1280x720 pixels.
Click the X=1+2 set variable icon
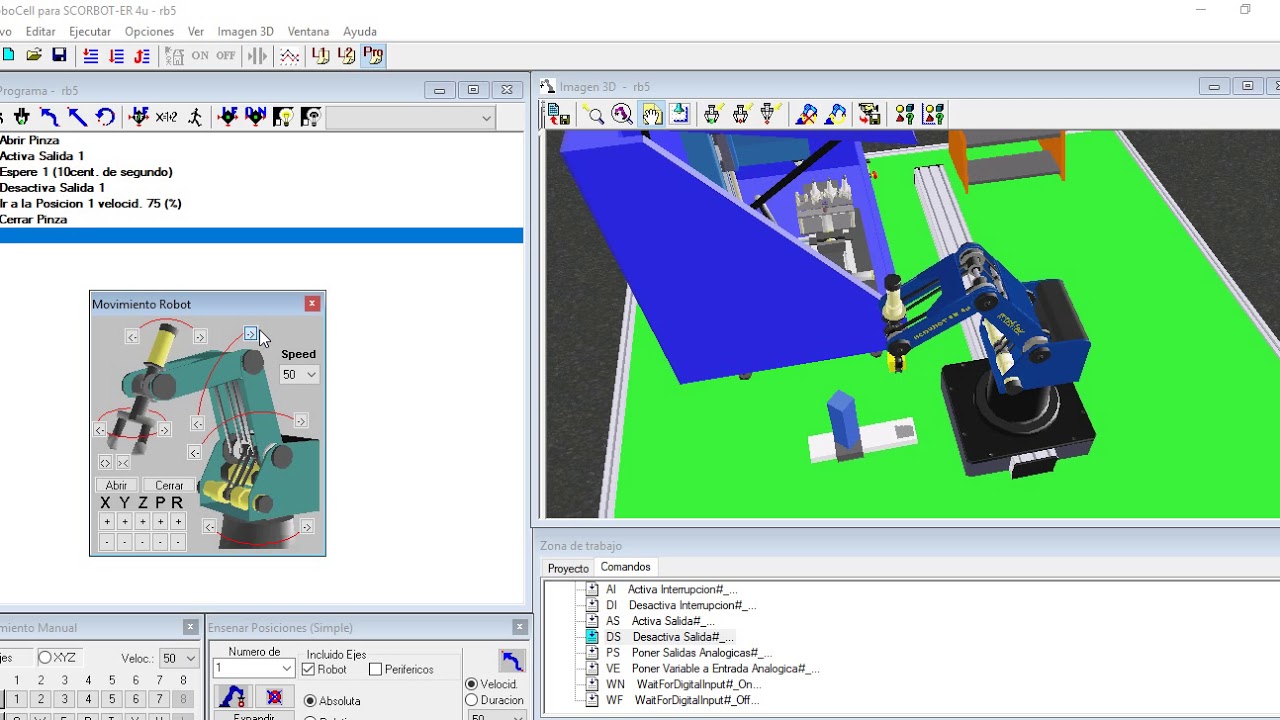(166, 117)
